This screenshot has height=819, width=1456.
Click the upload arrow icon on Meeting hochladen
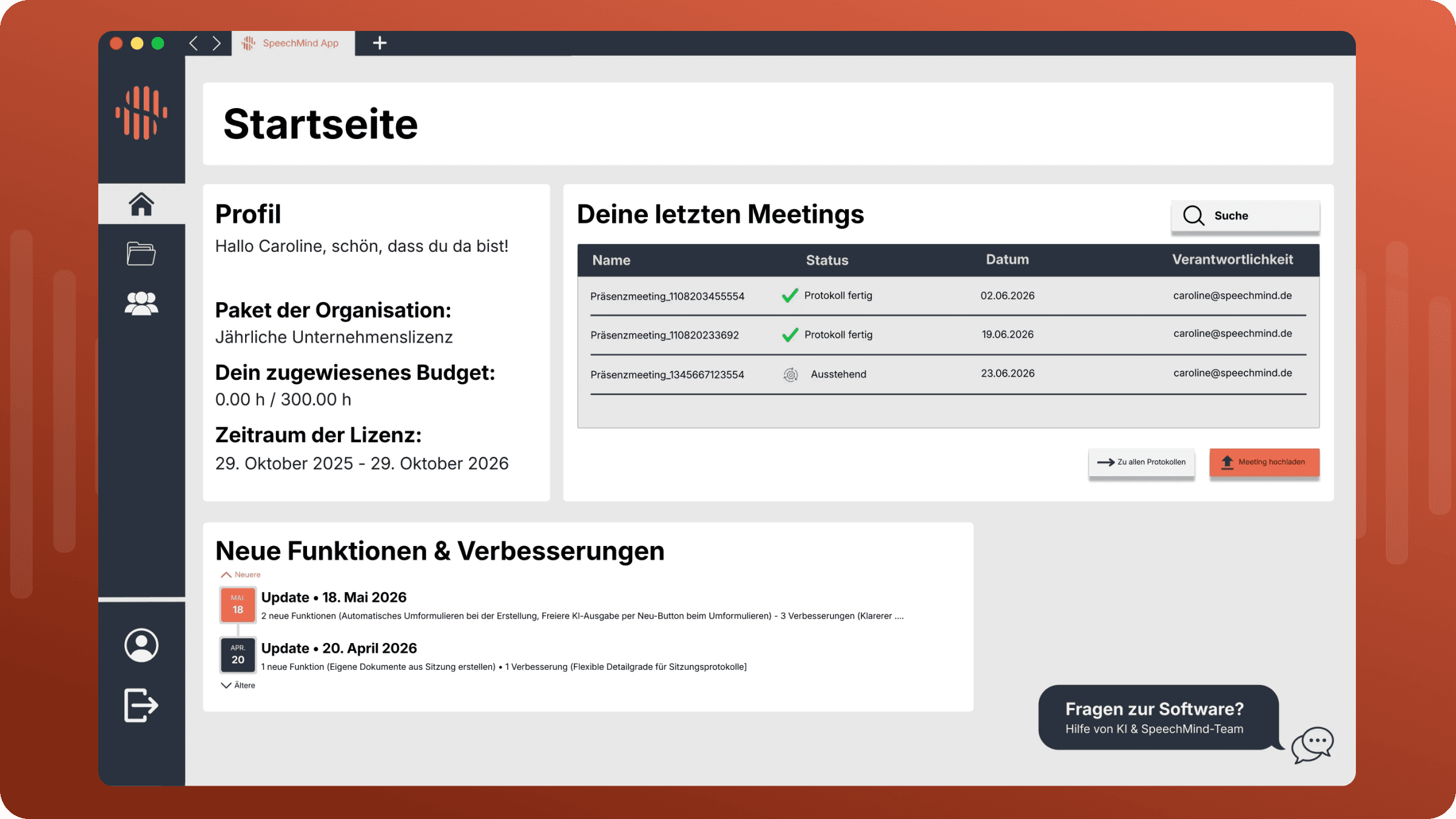[x=1227, y=462]
